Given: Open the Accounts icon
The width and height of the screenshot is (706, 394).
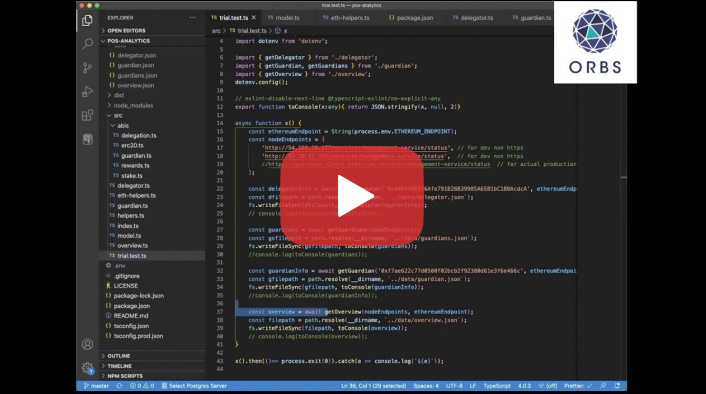Looking at the screenshot, I should [87, 344].
